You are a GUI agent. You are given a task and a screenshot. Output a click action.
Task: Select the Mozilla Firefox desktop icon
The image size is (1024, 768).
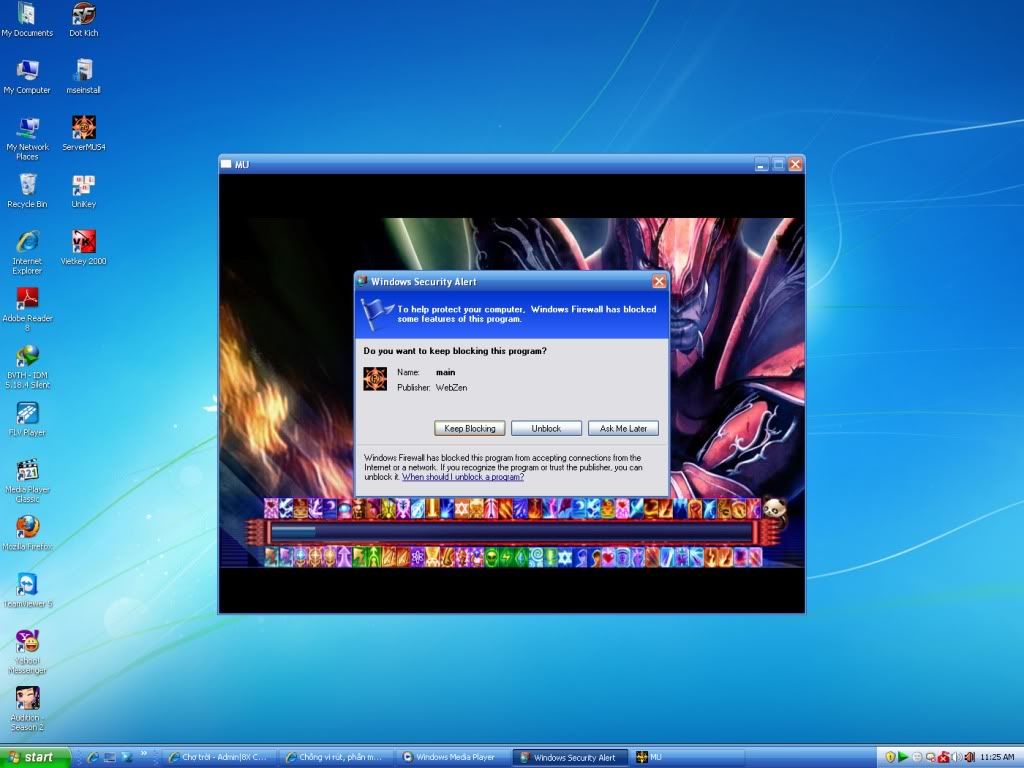[27, 533]
